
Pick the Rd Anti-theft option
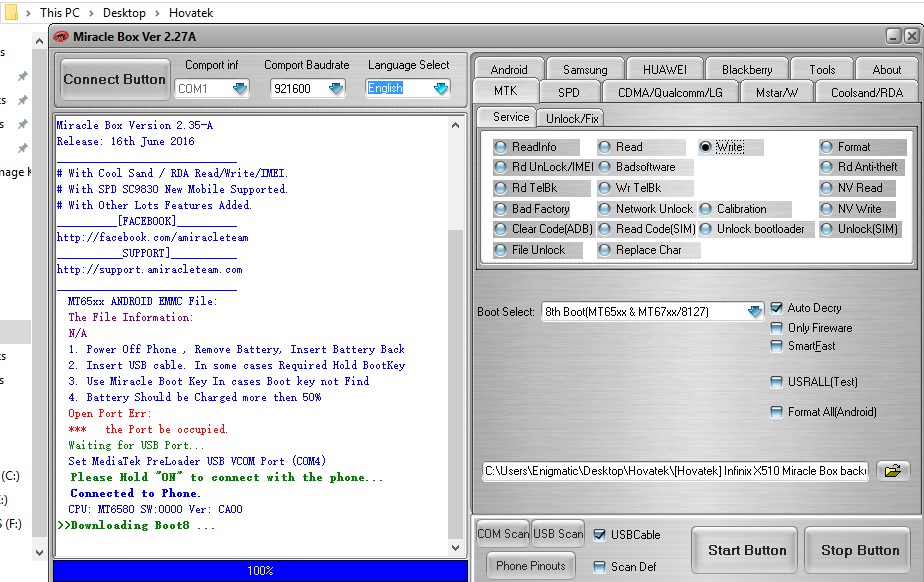click(x=827, y=167)
